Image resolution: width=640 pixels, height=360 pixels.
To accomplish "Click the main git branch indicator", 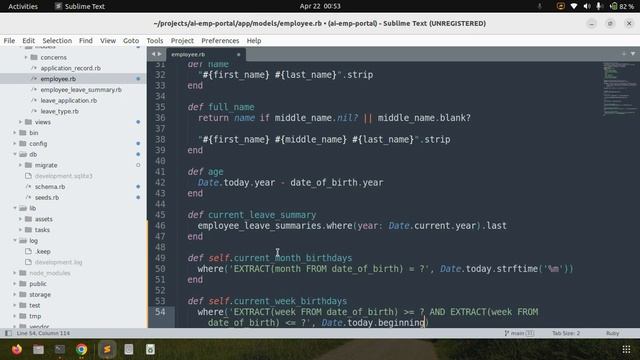I will (x=519, y=333).
